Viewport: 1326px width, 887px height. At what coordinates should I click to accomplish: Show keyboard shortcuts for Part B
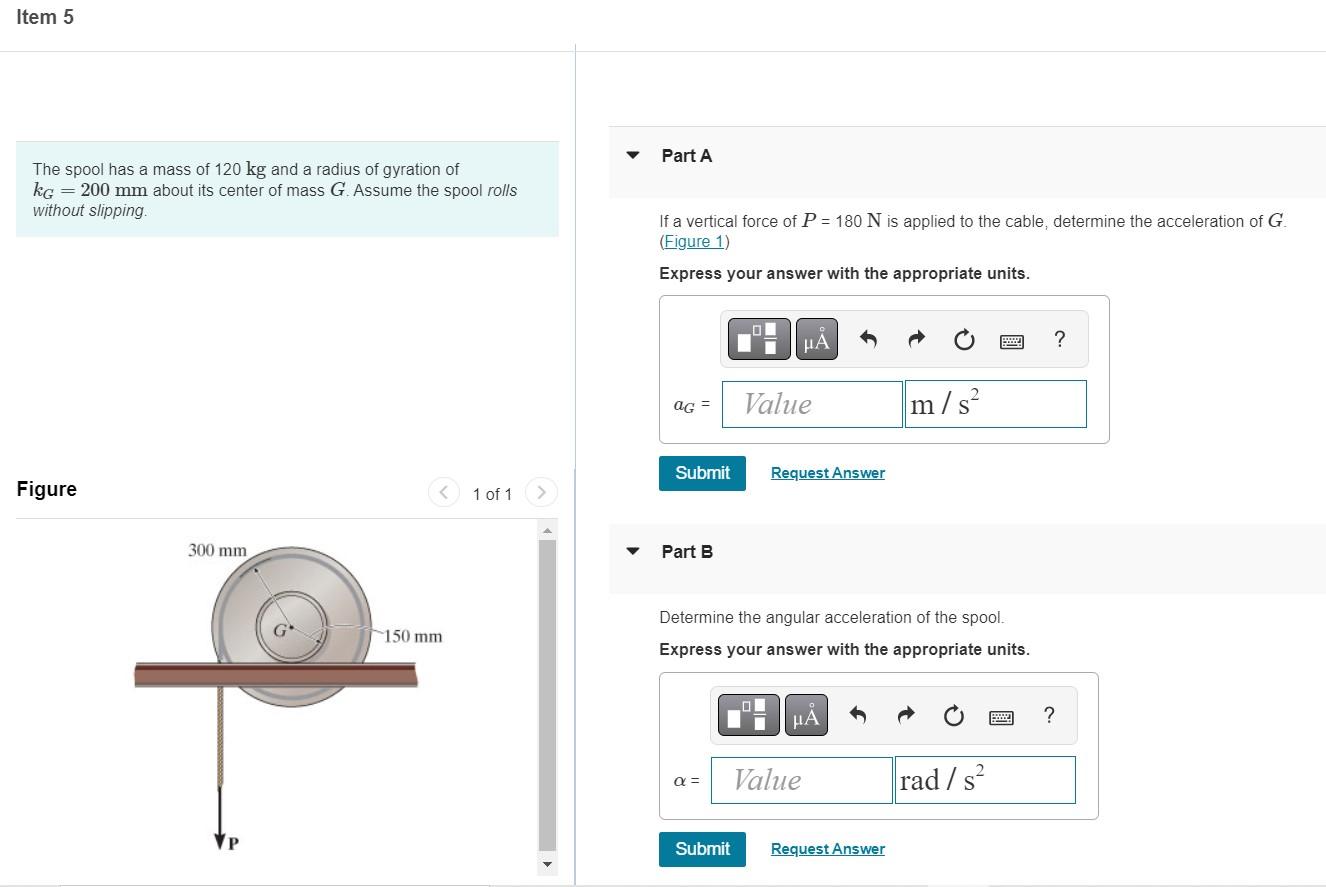point(1001,717)
